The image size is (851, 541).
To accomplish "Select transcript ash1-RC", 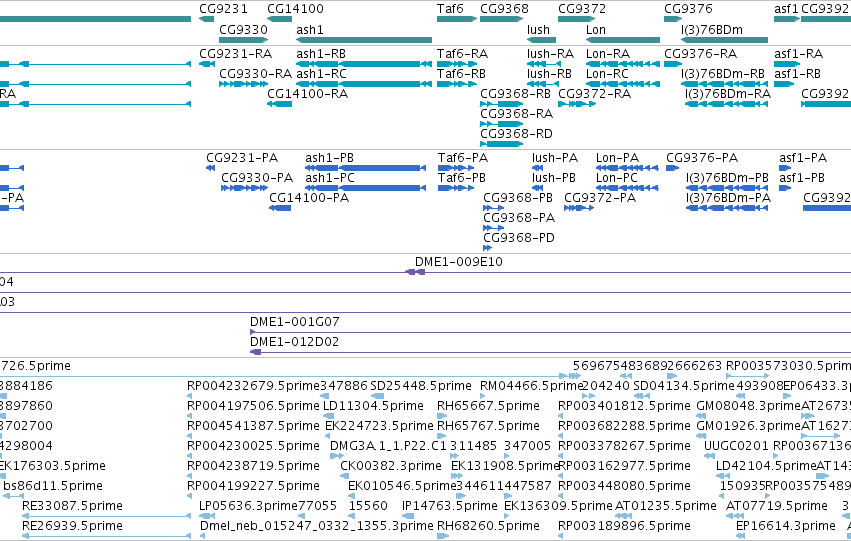I will point(364,84).
